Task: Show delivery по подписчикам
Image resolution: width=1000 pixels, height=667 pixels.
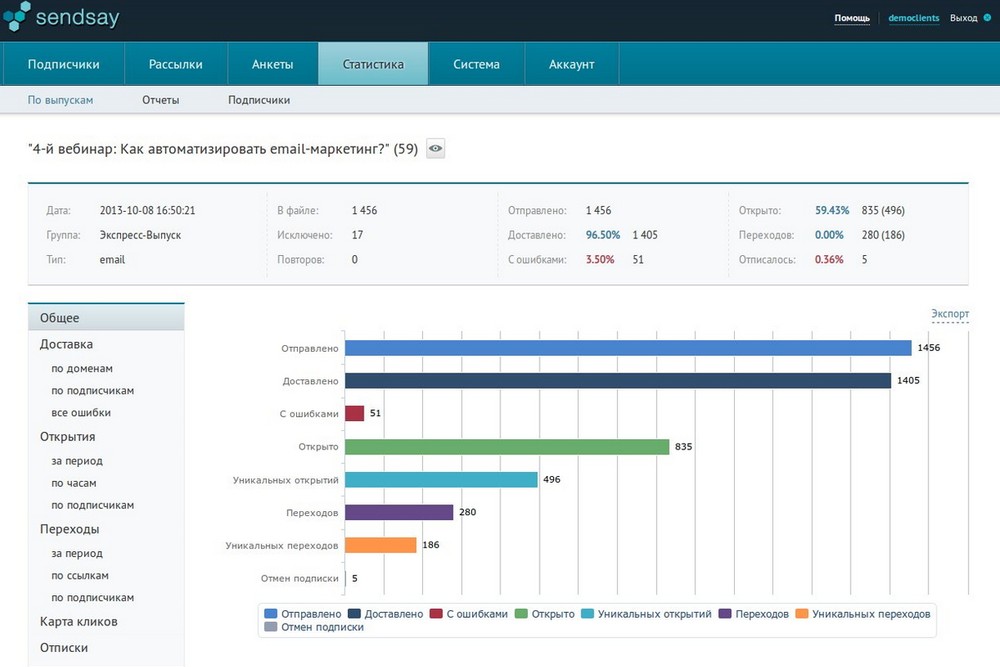Action: 92,391
